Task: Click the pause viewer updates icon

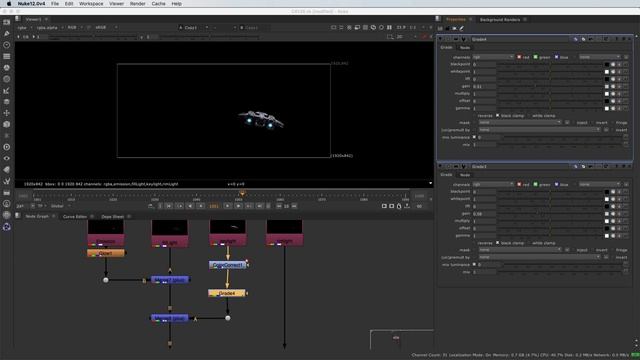Action: pos(389,27)
